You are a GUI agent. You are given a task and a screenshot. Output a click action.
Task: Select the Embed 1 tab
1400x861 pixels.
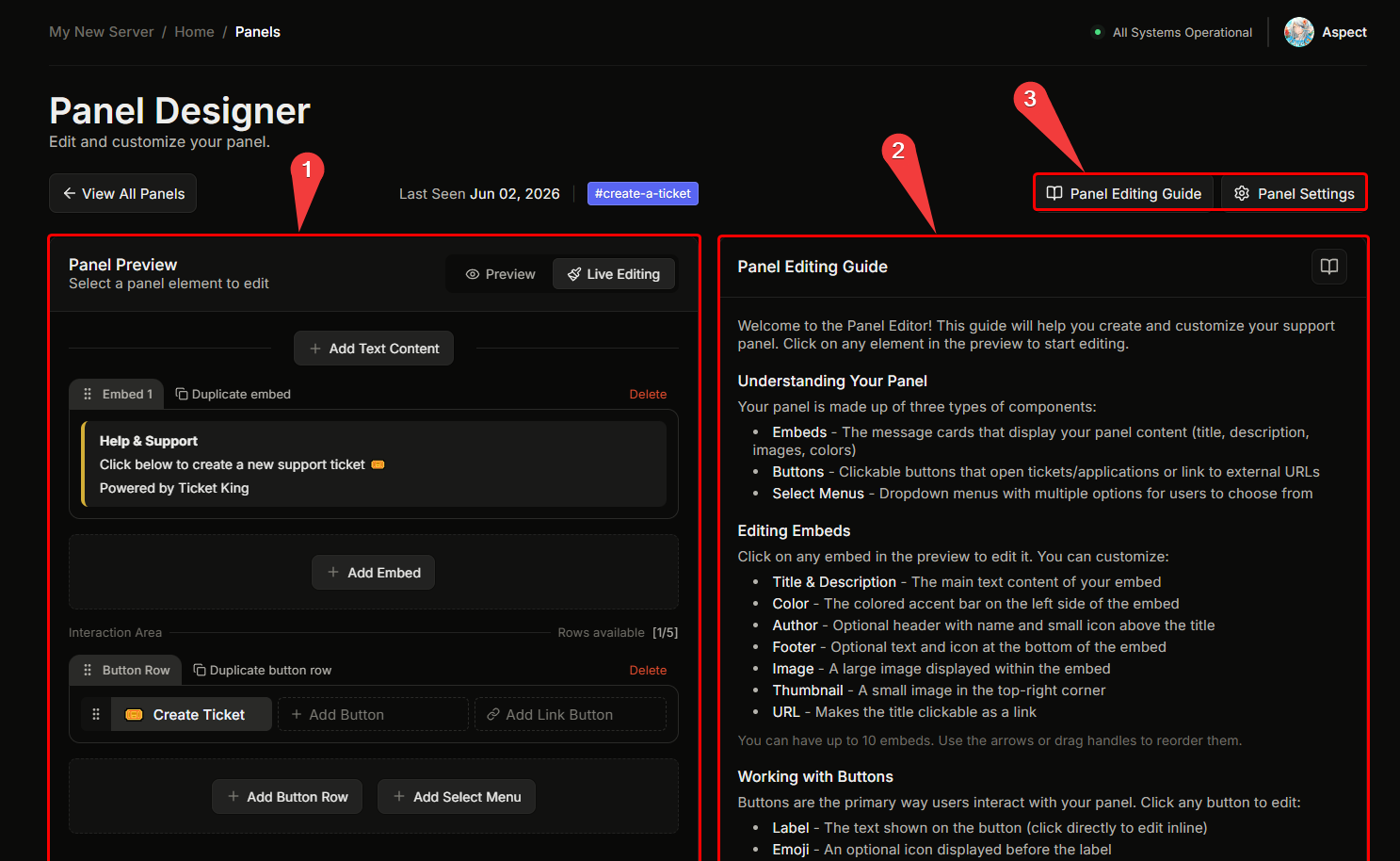117,394
